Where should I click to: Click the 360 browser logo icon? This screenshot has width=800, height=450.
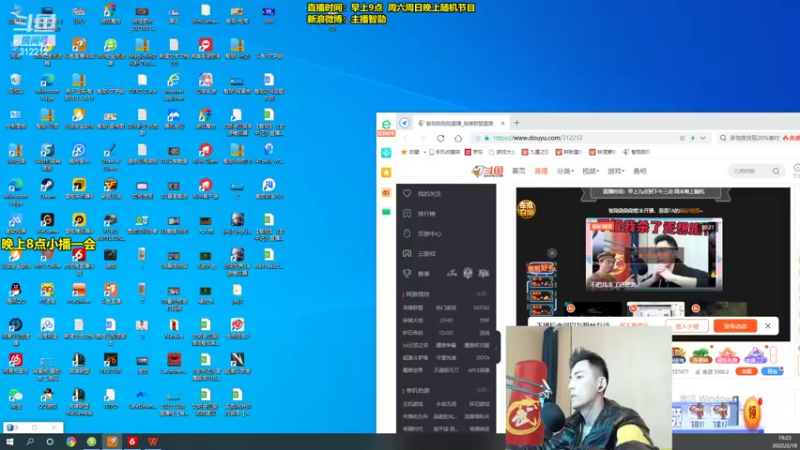coord(386,124)
